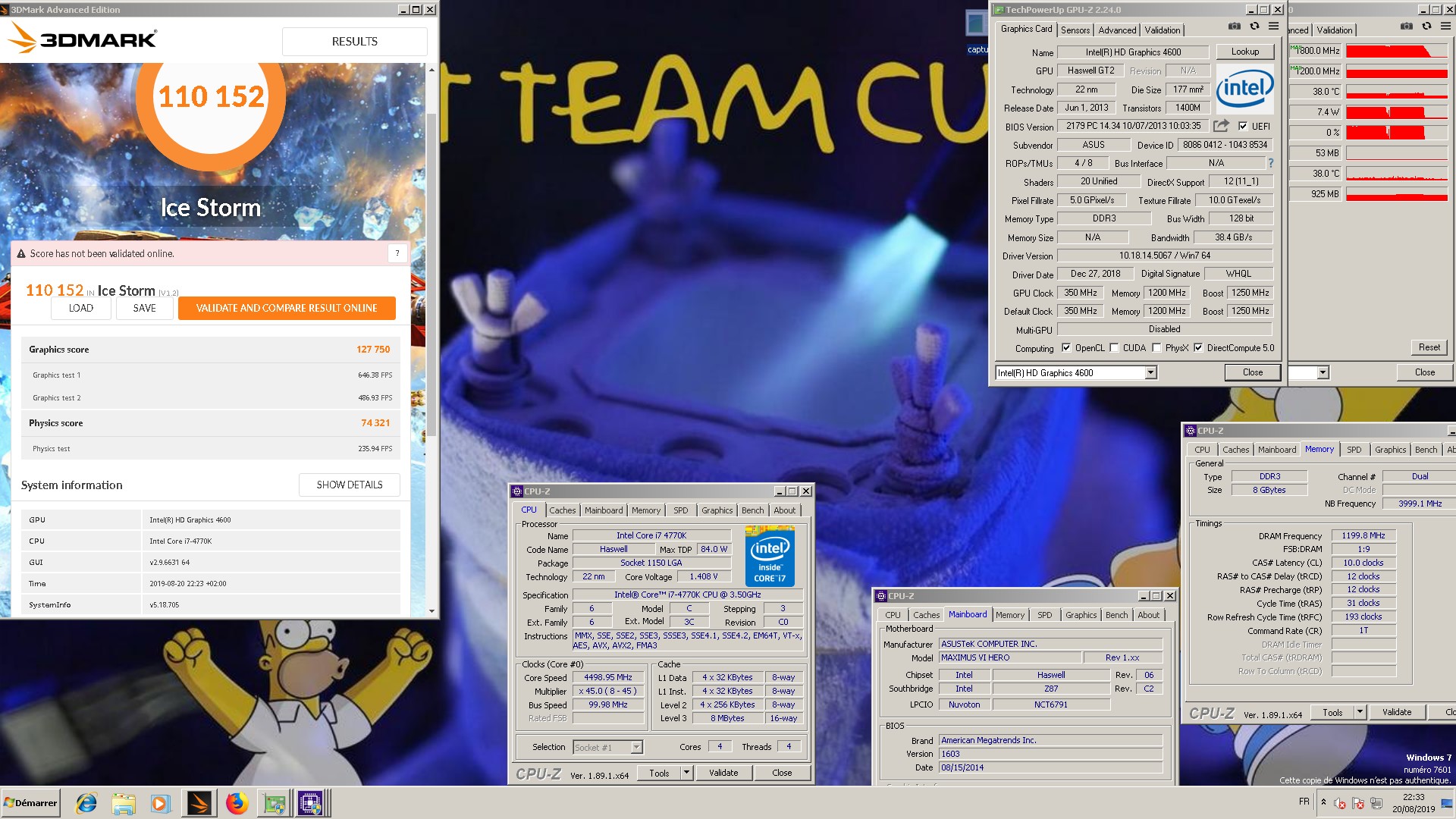Open network tray icon
The width and height of the screenshot is (1456, 819).
point(1375,803)
